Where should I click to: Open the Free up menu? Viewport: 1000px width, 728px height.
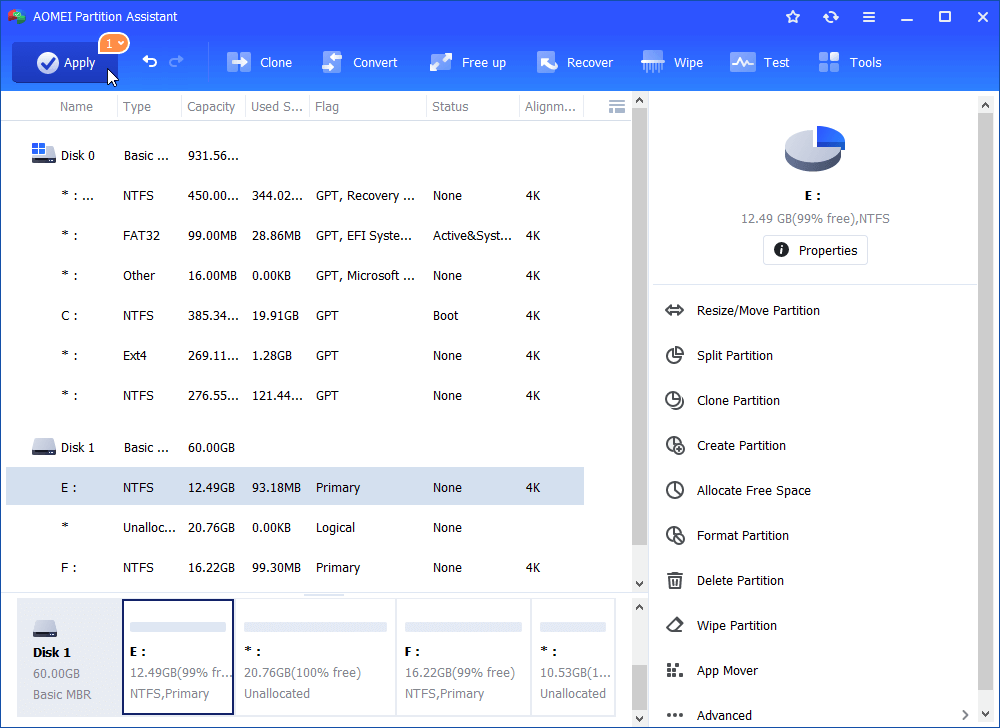coord(467,62)
